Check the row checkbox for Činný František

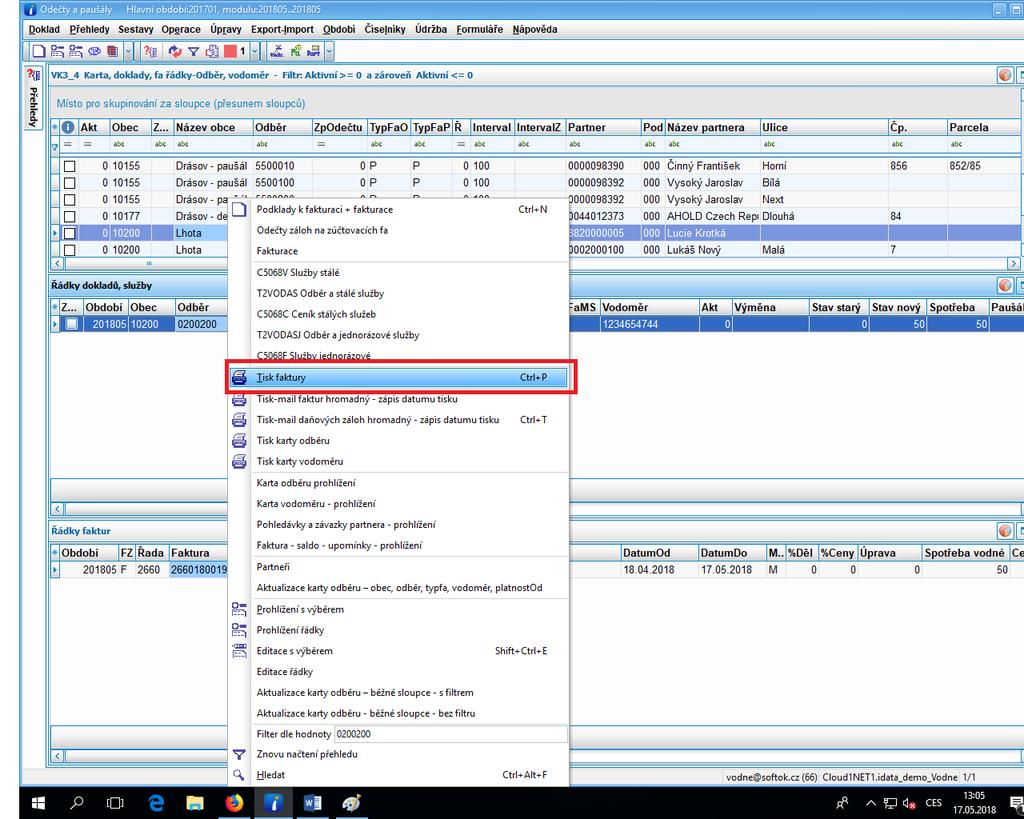pos(70,167)
